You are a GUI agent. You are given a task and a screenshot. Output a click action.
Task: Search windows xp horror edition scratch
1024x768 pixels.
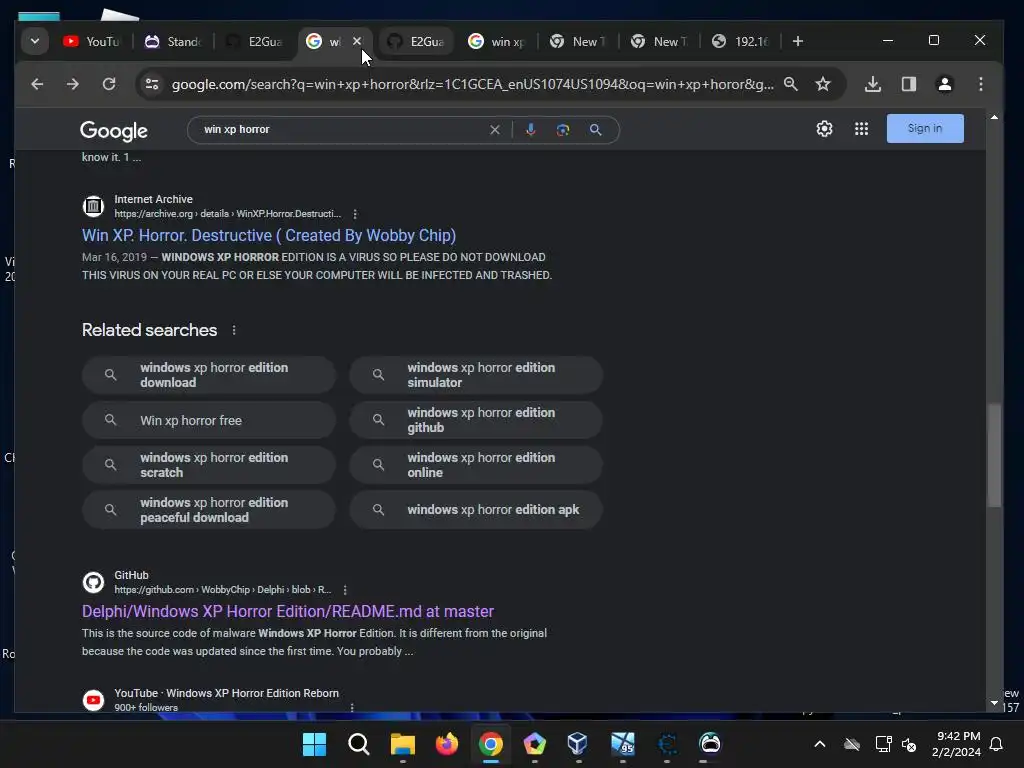tap(209, 465)
